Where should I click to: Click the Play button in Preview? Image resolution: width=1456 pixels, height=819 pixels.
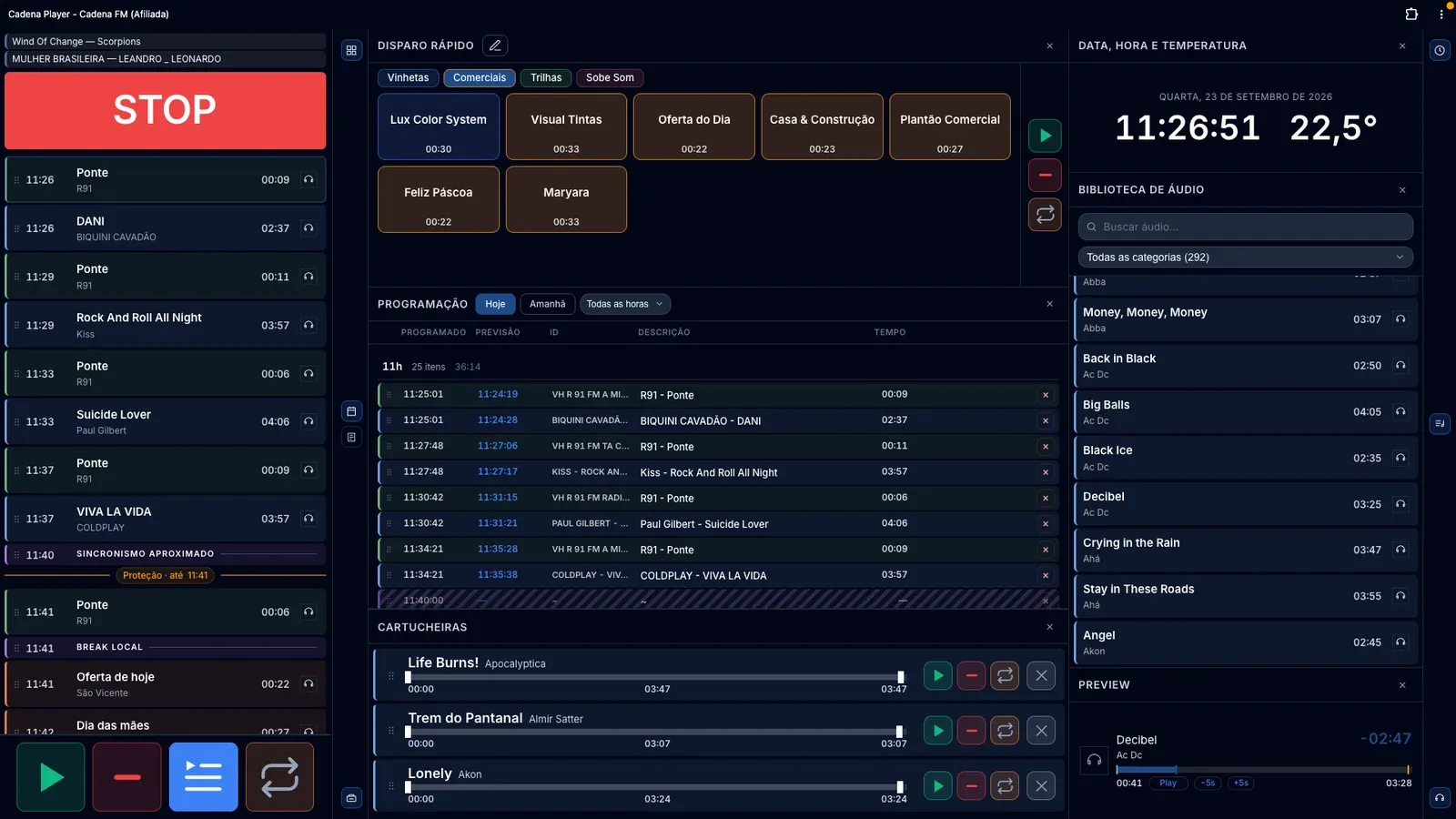[x=1168, y=783]
